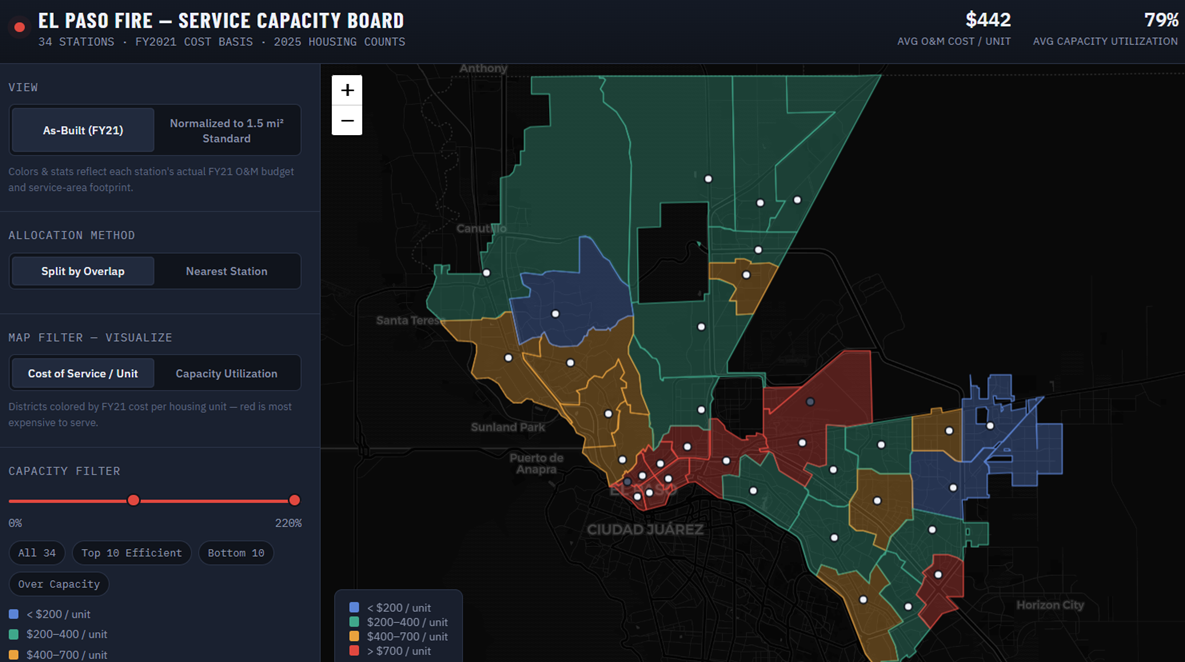Viewport: 1185px width, 662px height.
Task: Apply the Top 10 Efficient filter
Action: [131, 552]
